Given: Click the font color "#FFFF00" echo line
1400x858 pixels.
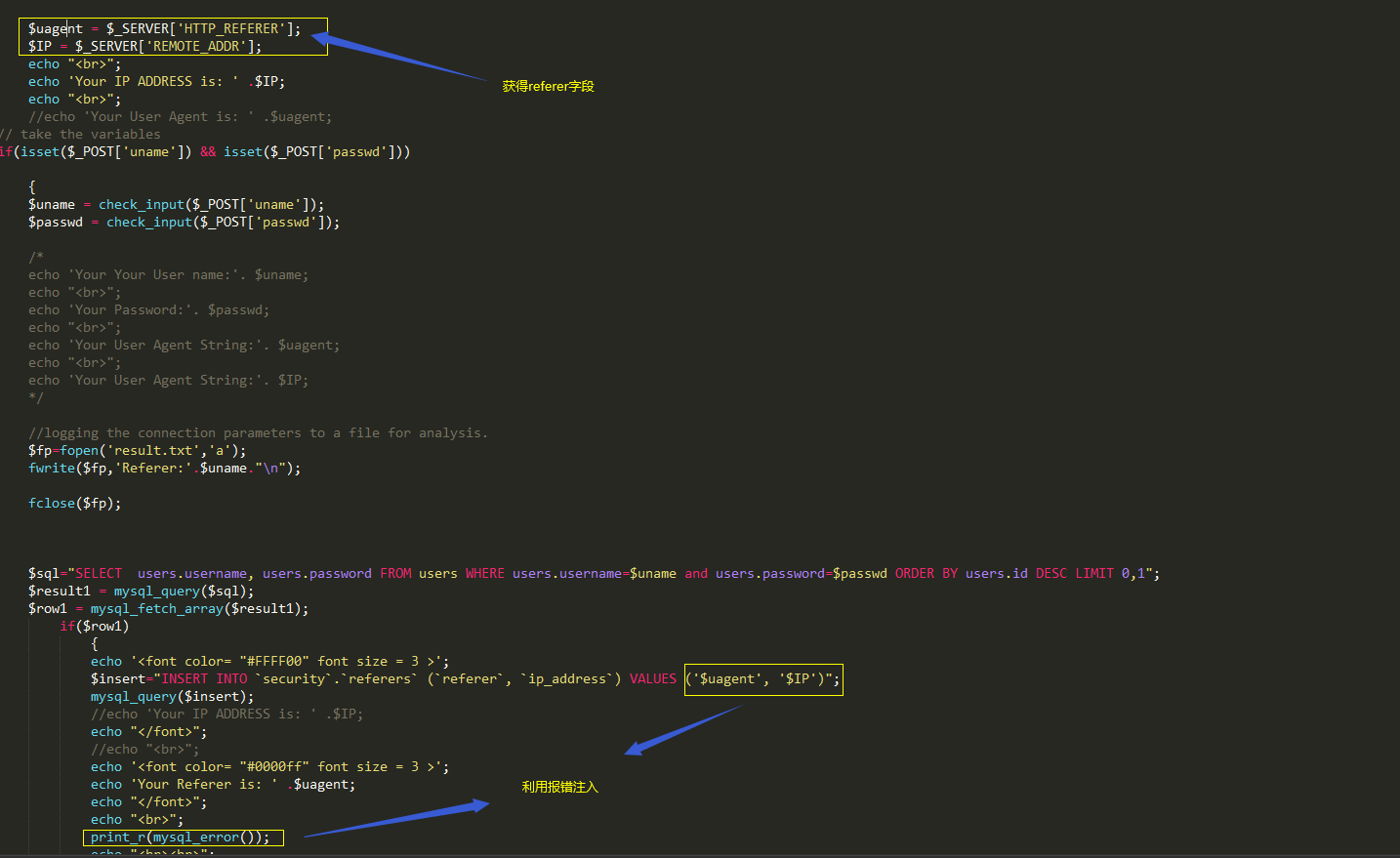Looking at the screenshot, I should tap(269, 661).
